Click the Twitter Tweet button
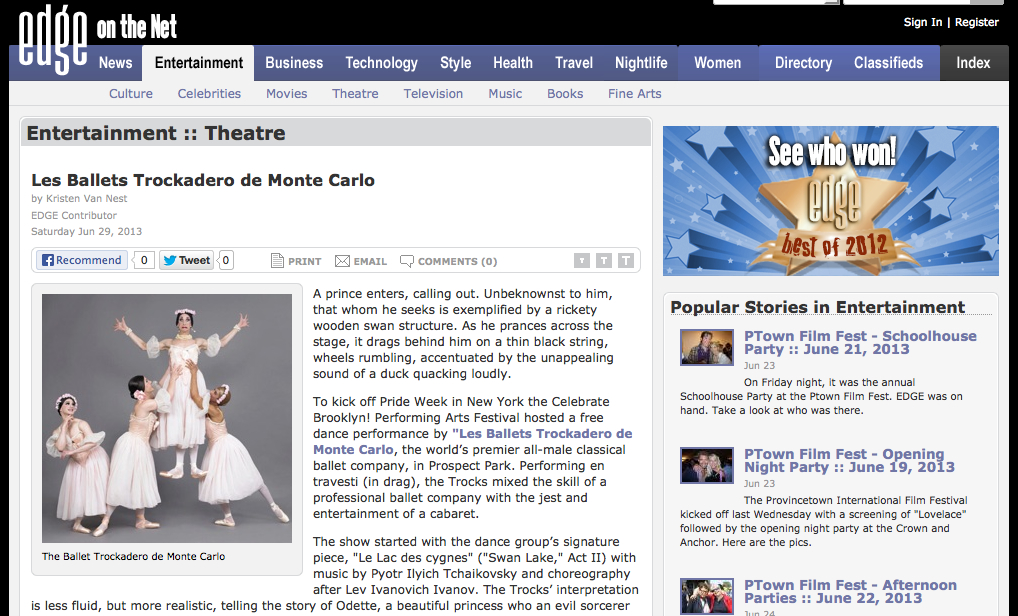 186,260
